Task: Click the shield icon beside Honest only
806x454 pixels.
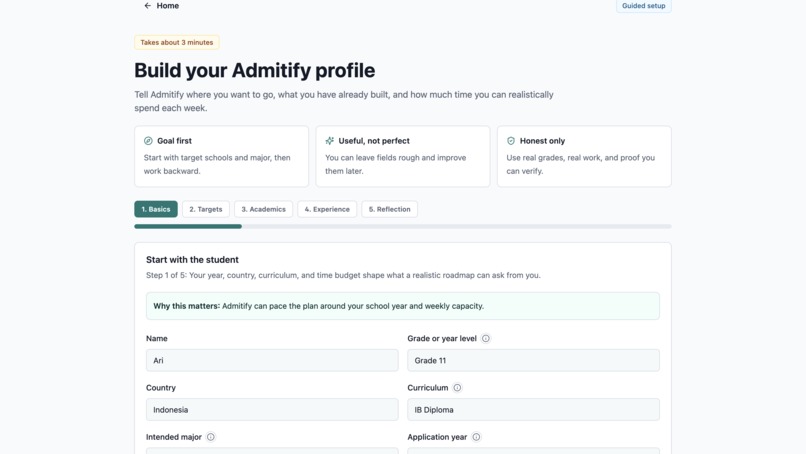Action: 511,141
